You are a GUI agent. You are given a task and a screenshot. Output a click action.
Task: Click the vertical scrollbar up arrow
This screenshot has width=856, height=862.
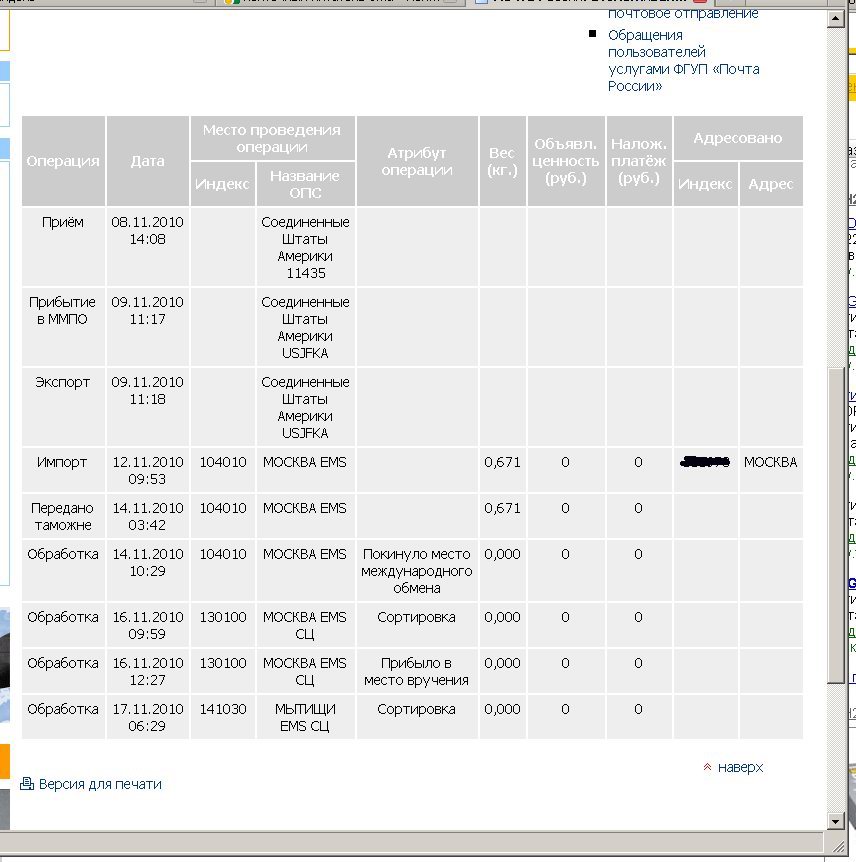(836, 19)
